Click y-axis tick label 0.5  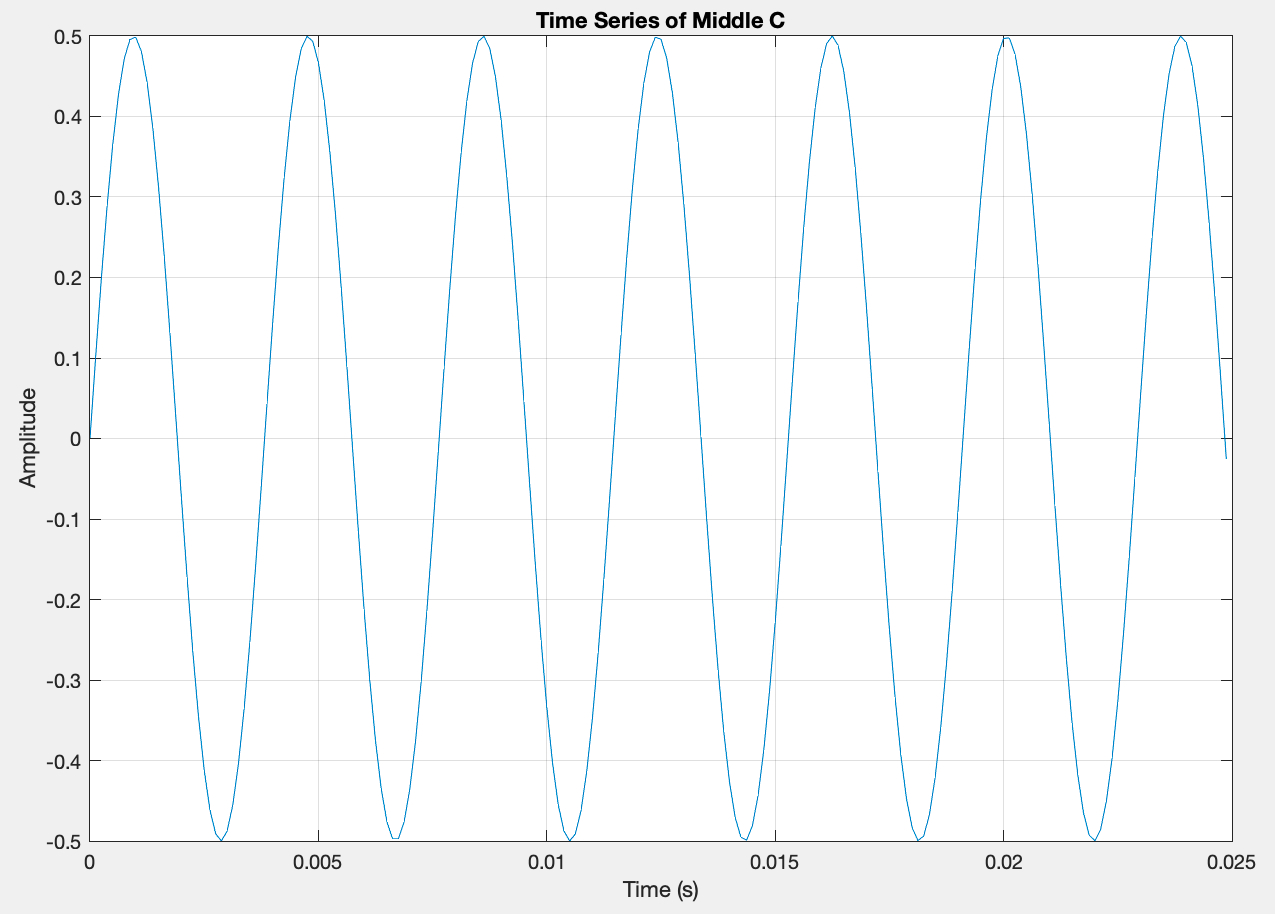click(x=68, y=36)
